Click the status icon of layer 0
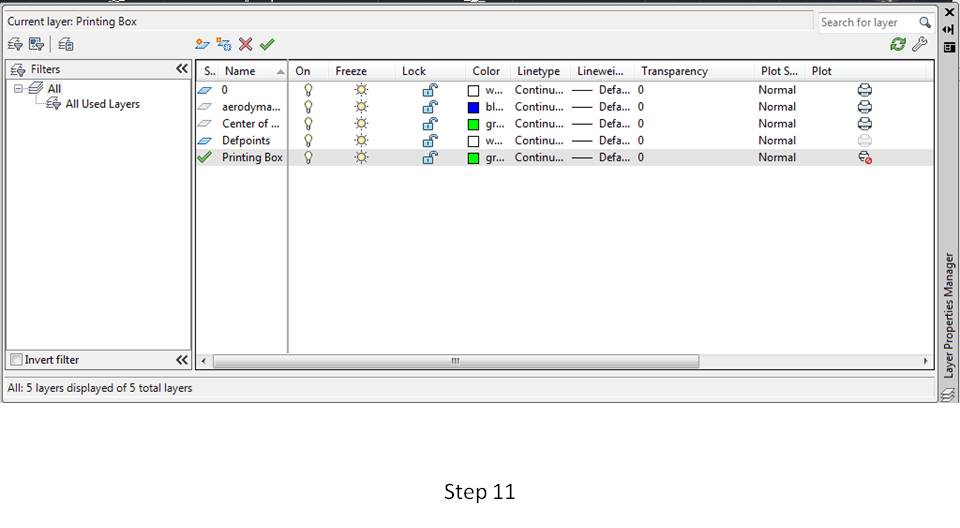The width and height of the screenshot is (960, 528). click(x=204, y=90)
